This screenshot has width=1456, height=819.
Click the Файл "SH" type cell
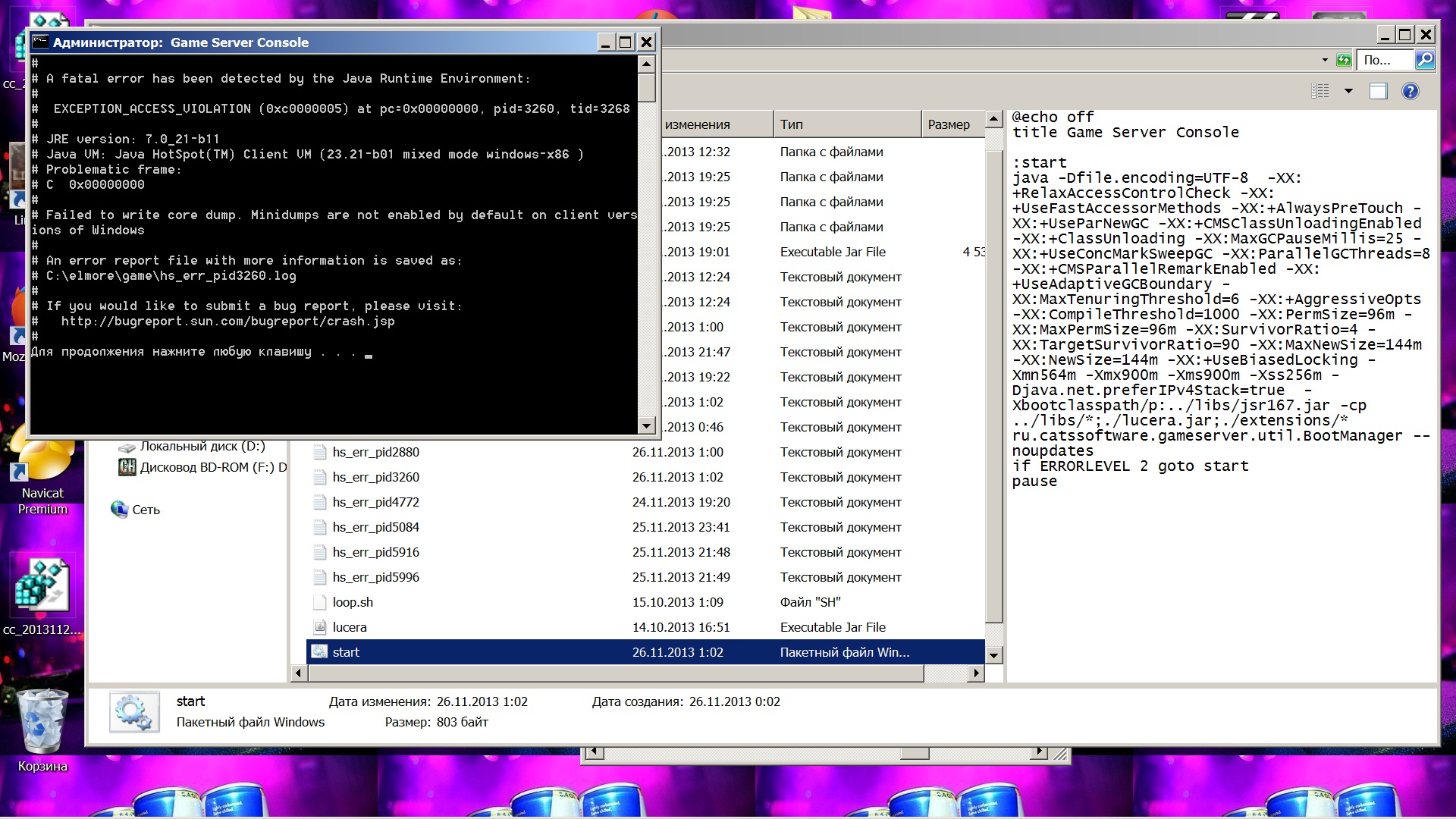811,602
